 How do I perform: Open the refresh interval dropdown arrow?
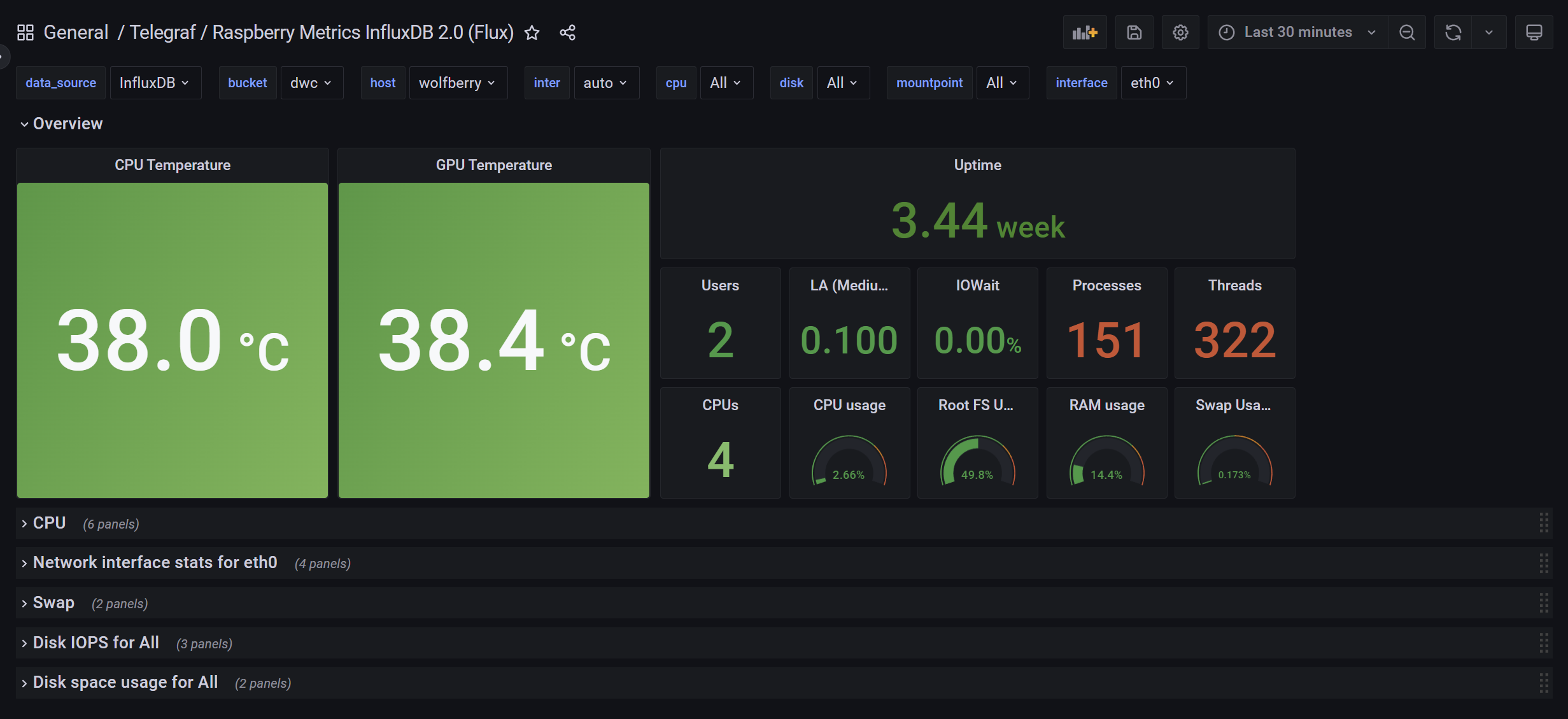[1489, 32]
